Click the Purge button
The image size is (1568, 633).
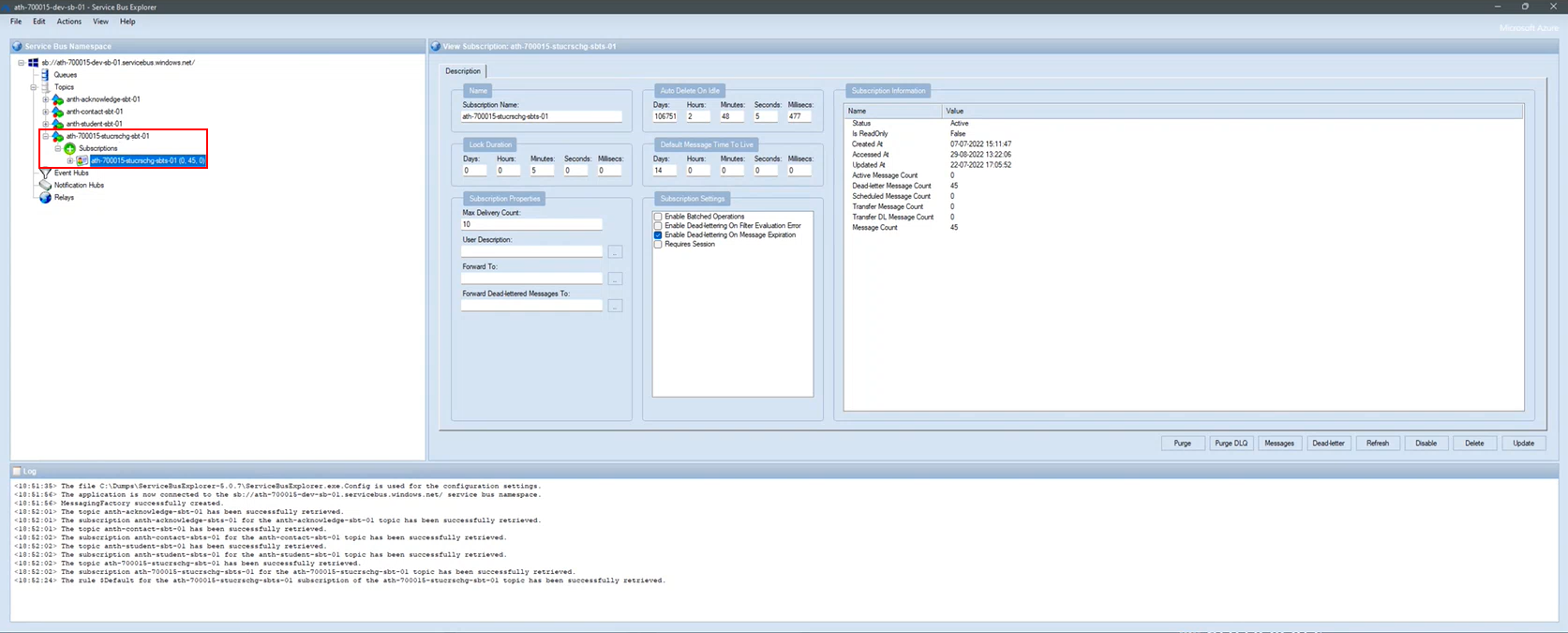[x=1183, y=444]
